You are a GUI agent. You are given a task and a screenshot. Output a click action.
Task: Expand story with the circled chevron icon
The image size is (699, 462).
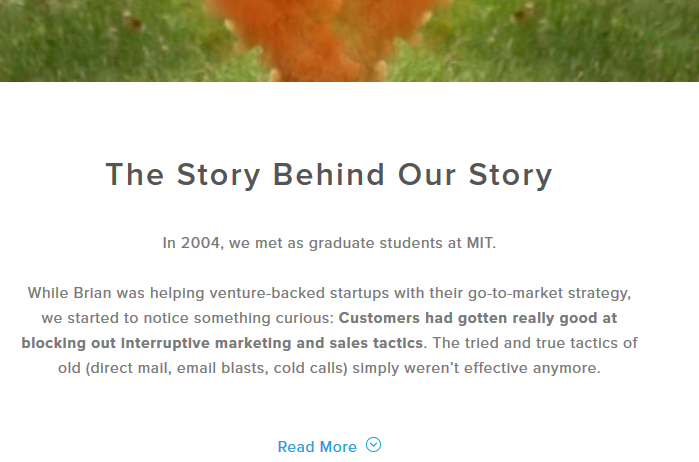(374, 445)
